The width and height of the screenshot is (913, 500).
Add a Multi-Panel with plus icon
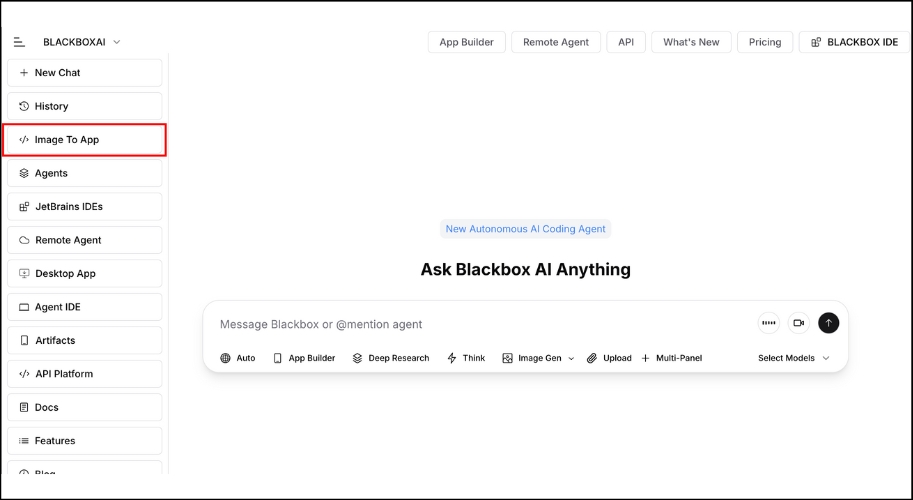671,358
